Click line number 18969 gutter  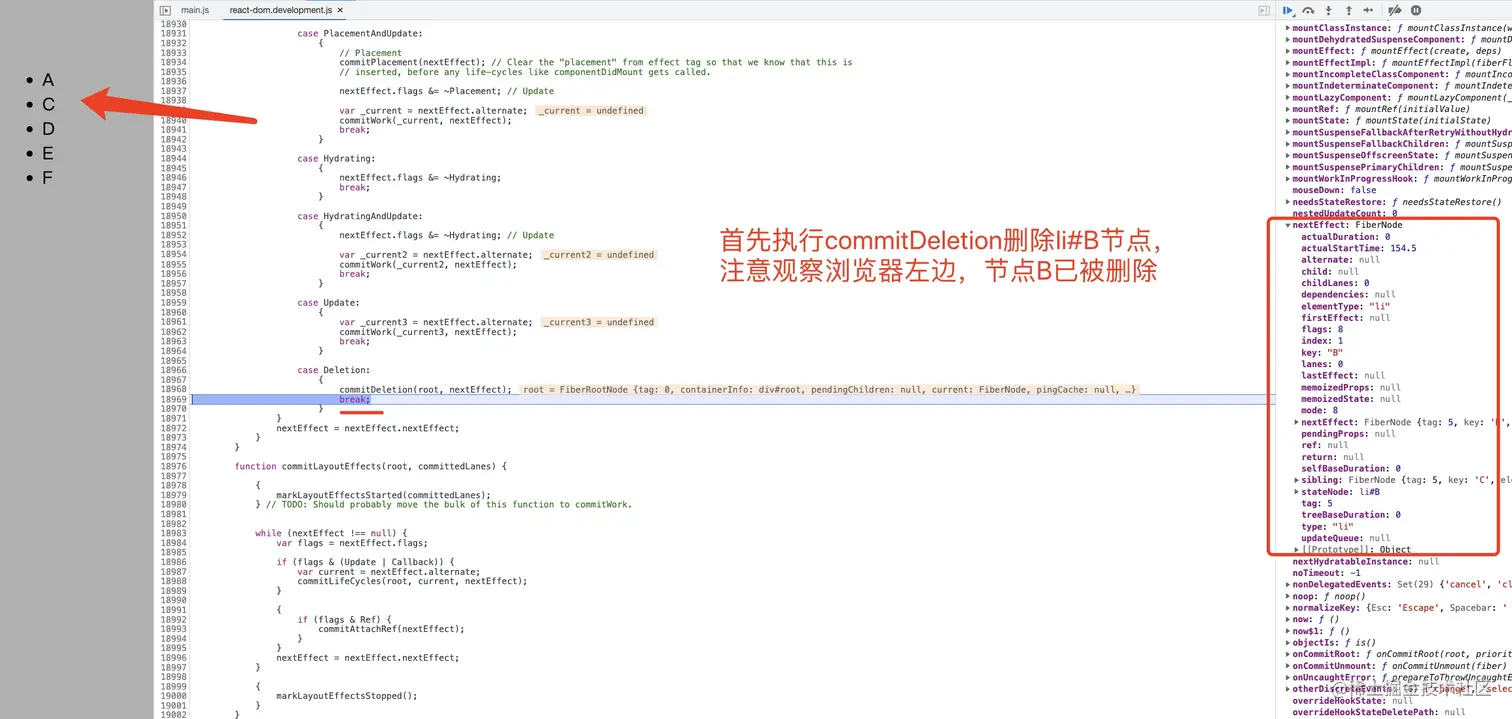pyautogui.click(x=173, y=399)
